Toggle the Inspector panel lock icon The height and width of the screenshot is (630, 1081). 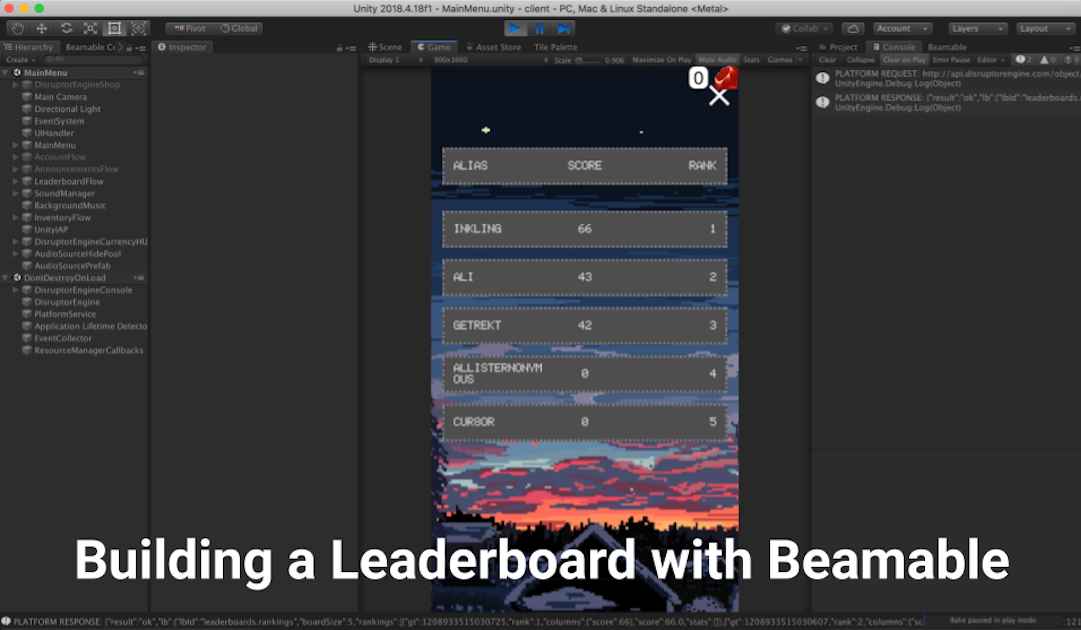339,48
